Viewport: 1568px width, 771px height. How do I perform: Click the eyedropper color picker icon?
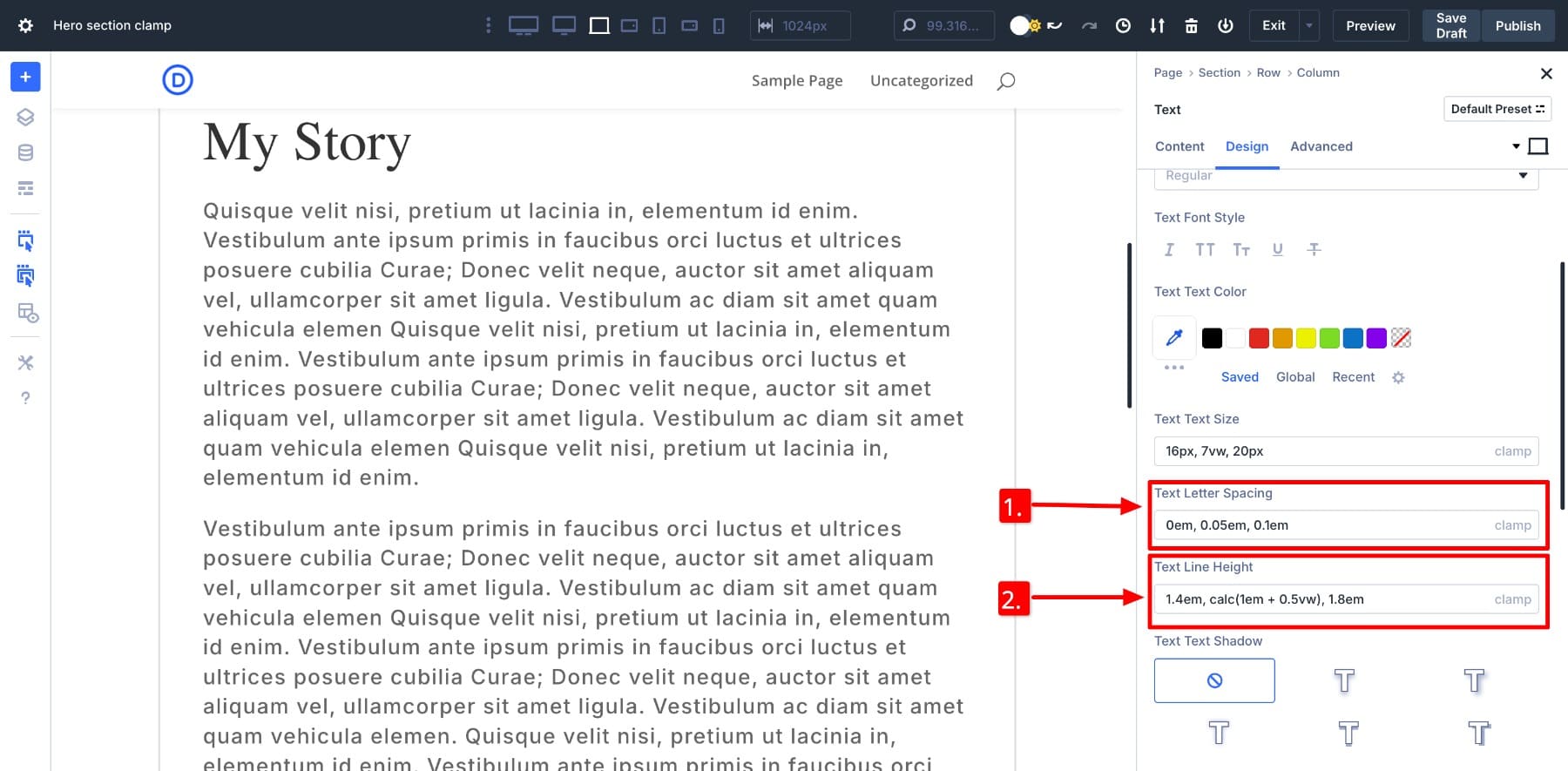coord(1174,337)
